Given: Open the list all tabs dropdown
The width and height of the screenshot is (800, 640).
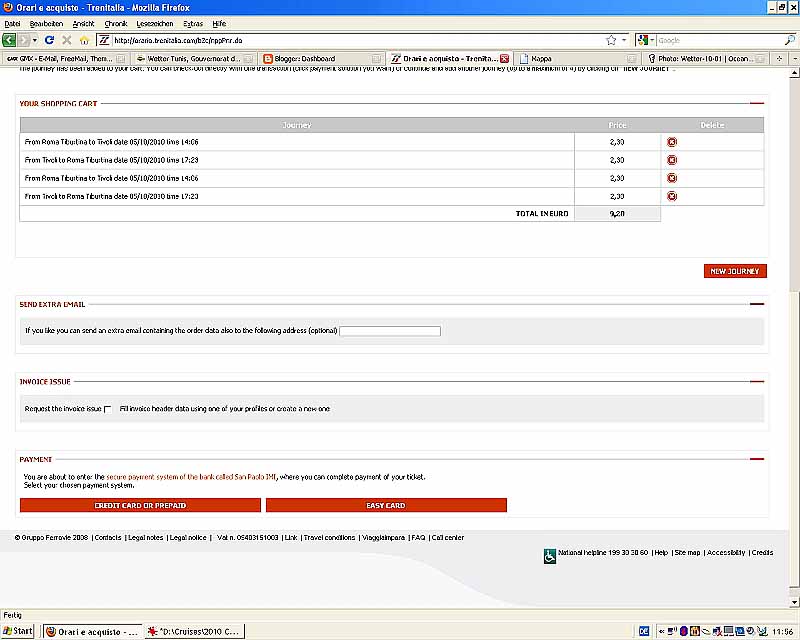Looking at the screenshot, I should pos(795,59).
